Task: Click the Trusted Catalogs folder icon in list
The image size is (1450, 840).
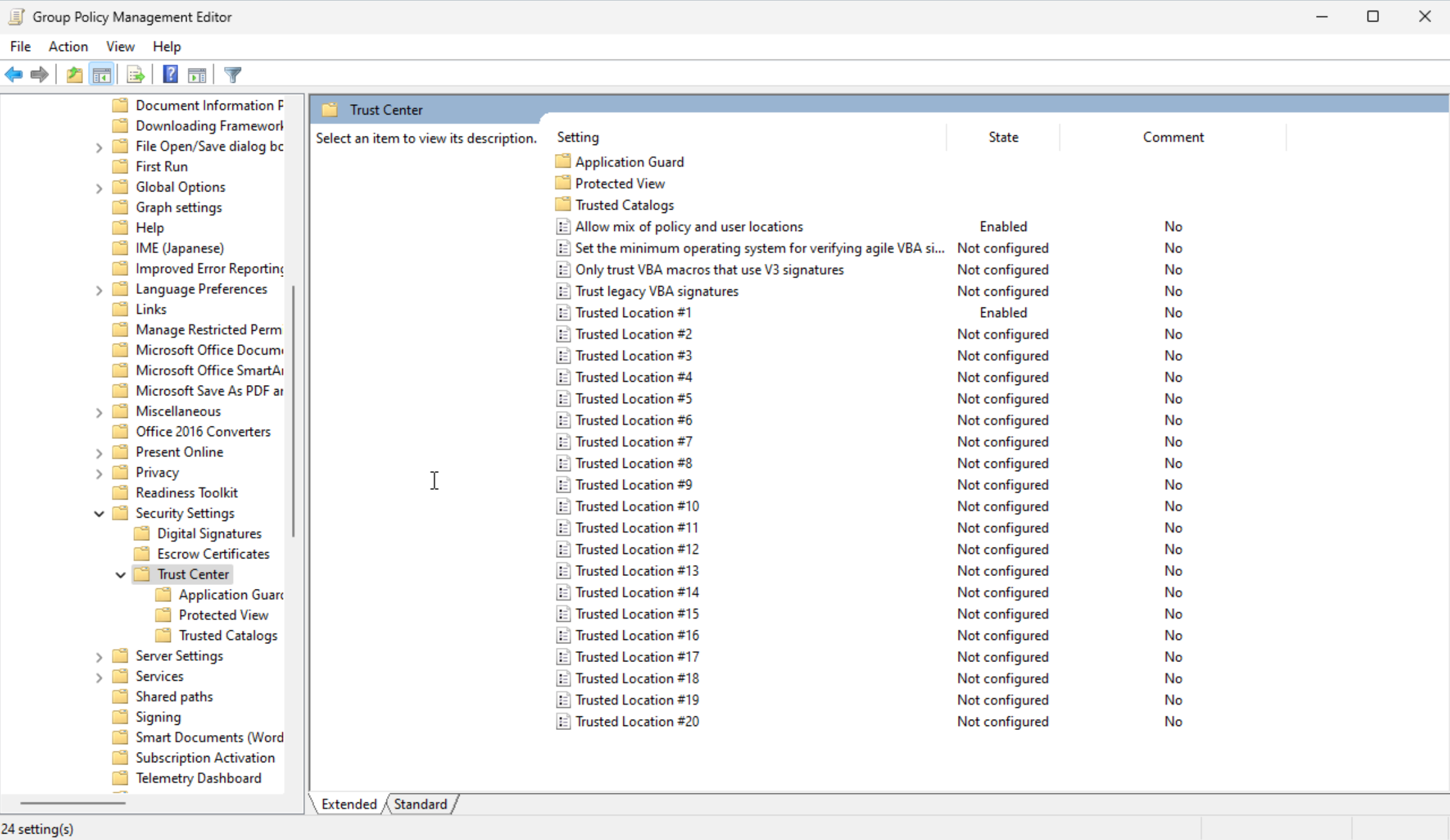Action: click(x=563, y=204)
